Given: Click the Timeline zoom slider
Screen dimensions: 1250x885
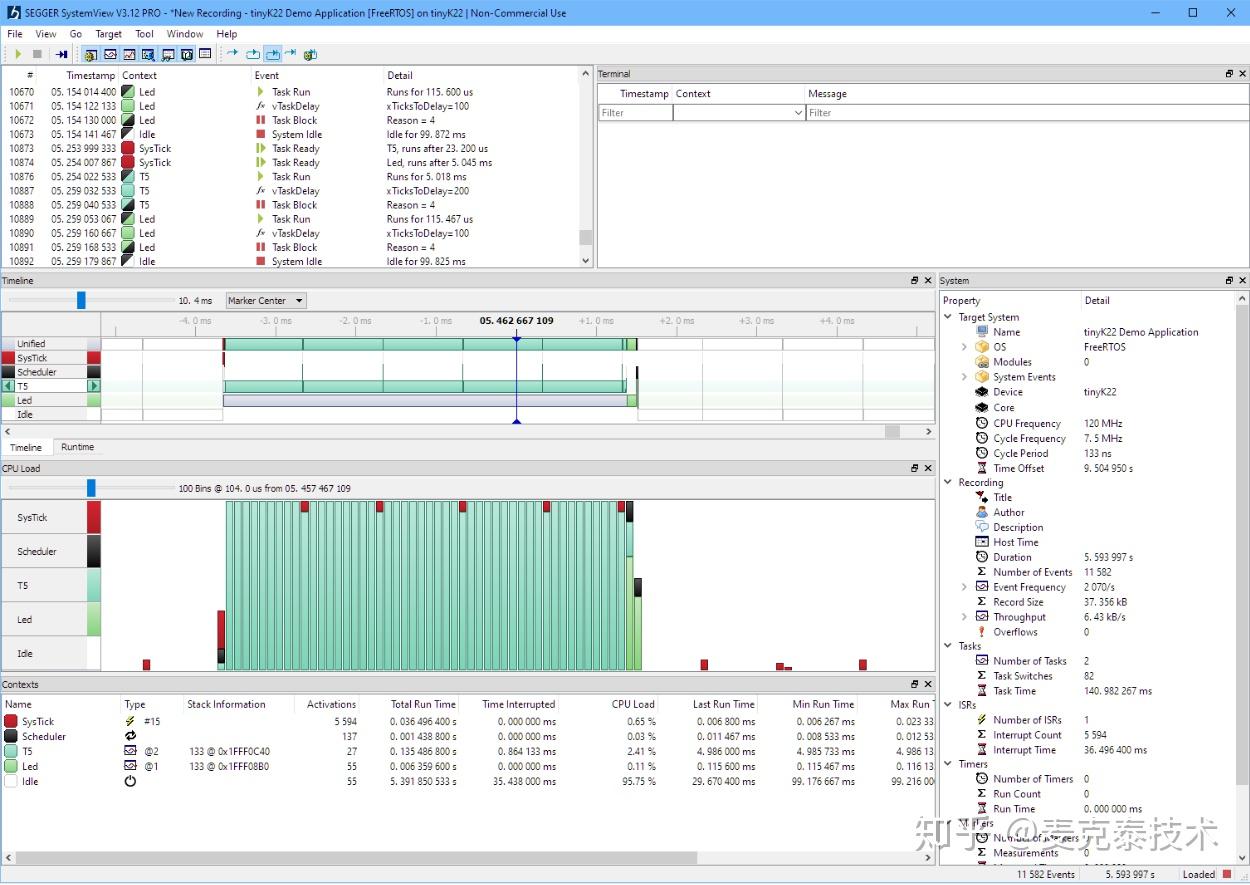Looking at the screenshot, I should point(83,299).
